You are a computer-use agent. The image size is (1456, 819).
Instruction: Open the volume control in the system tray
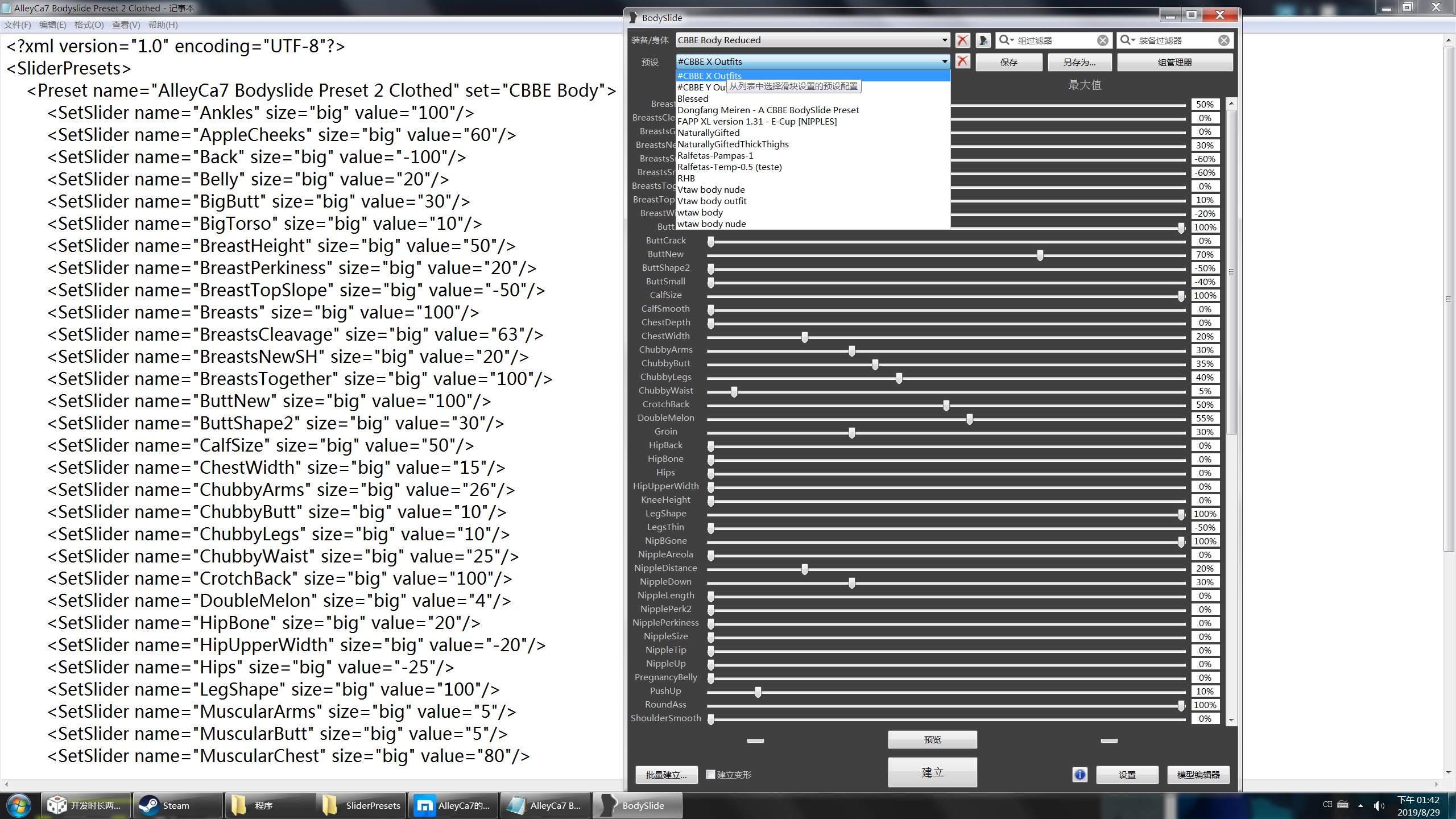(1379, 805)
